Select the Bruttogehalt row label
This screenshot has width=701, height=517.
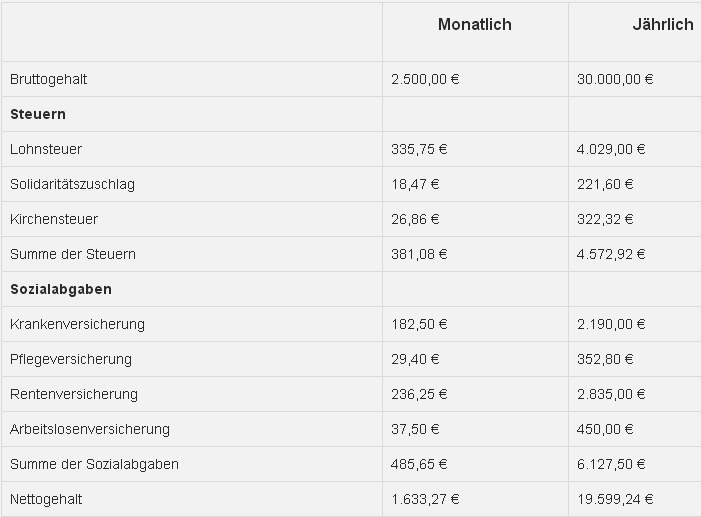48,79
